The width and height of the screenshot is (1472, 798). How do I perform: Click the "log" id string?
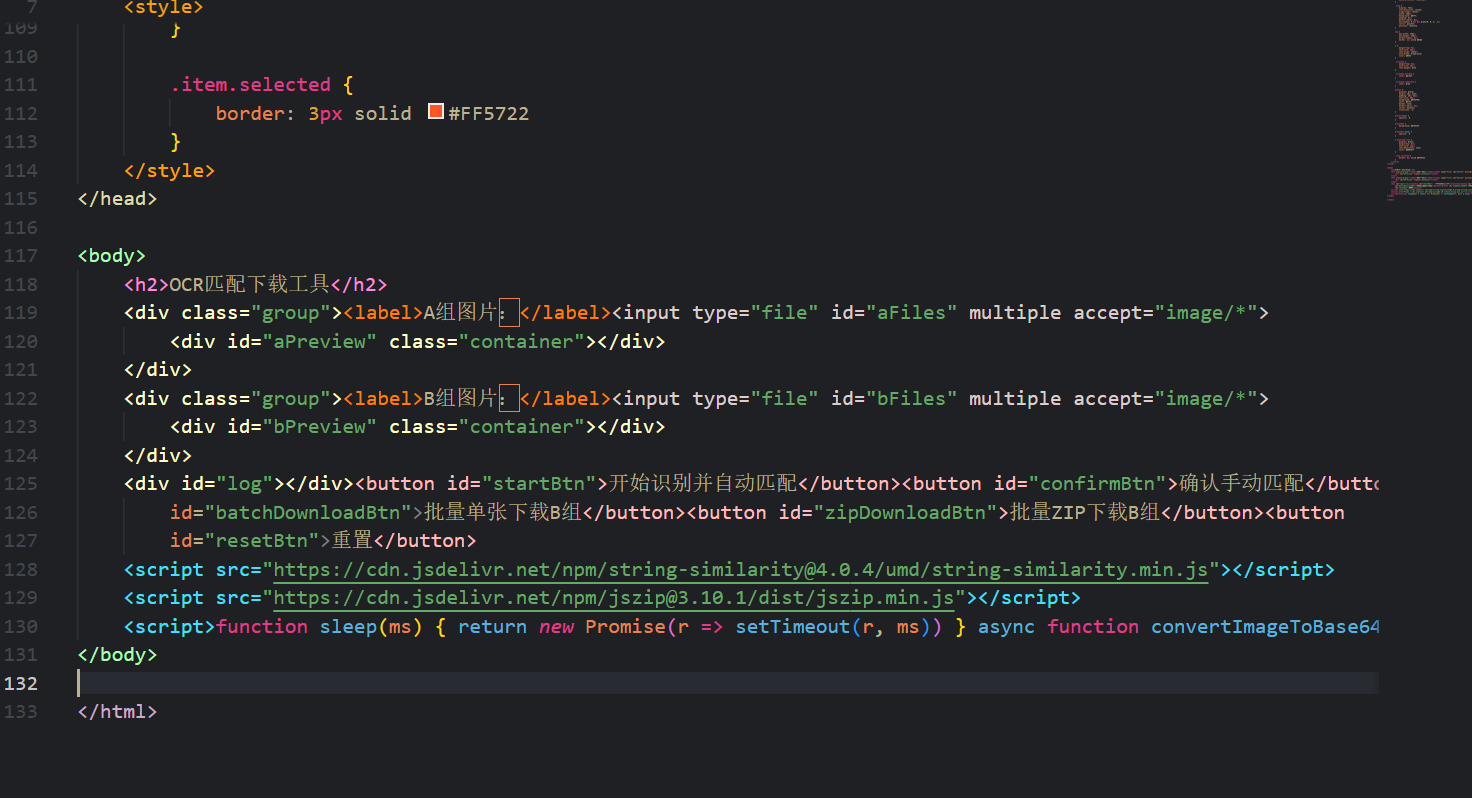pos(244,484)
